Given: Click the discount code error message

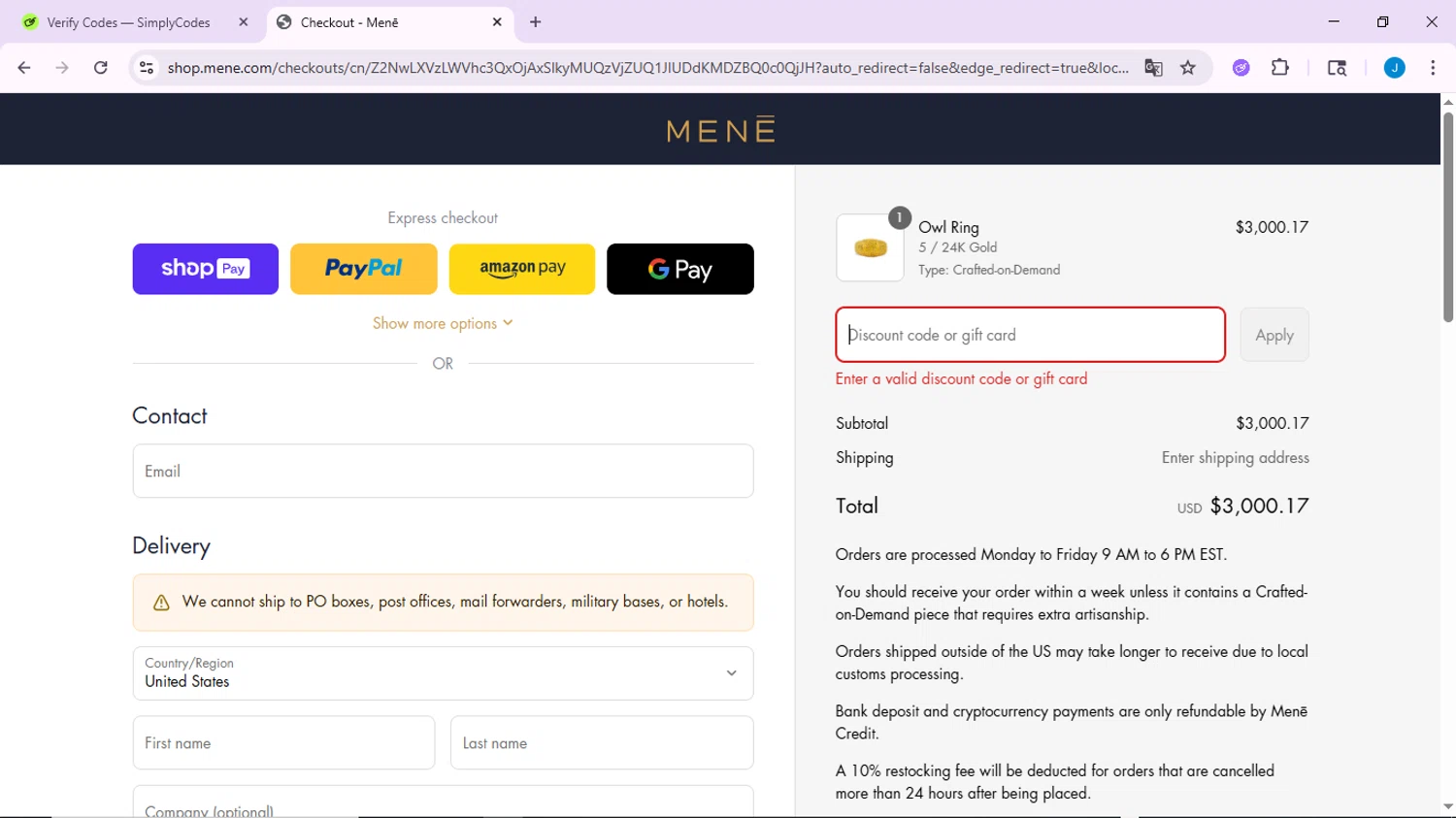Looking at the screenshot, I should 961,379.
